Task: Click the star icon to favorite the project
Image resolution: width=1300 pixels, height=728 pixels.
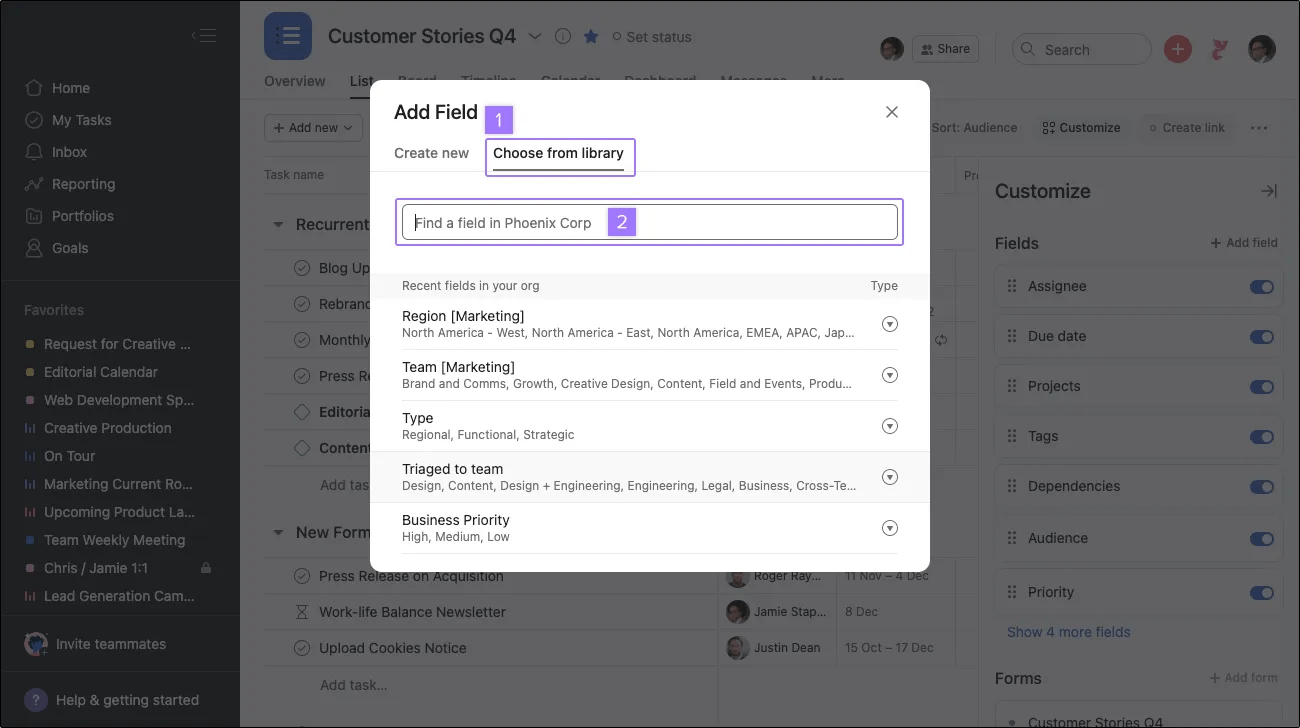Action: pyautogui.click(x=590, y=36)
